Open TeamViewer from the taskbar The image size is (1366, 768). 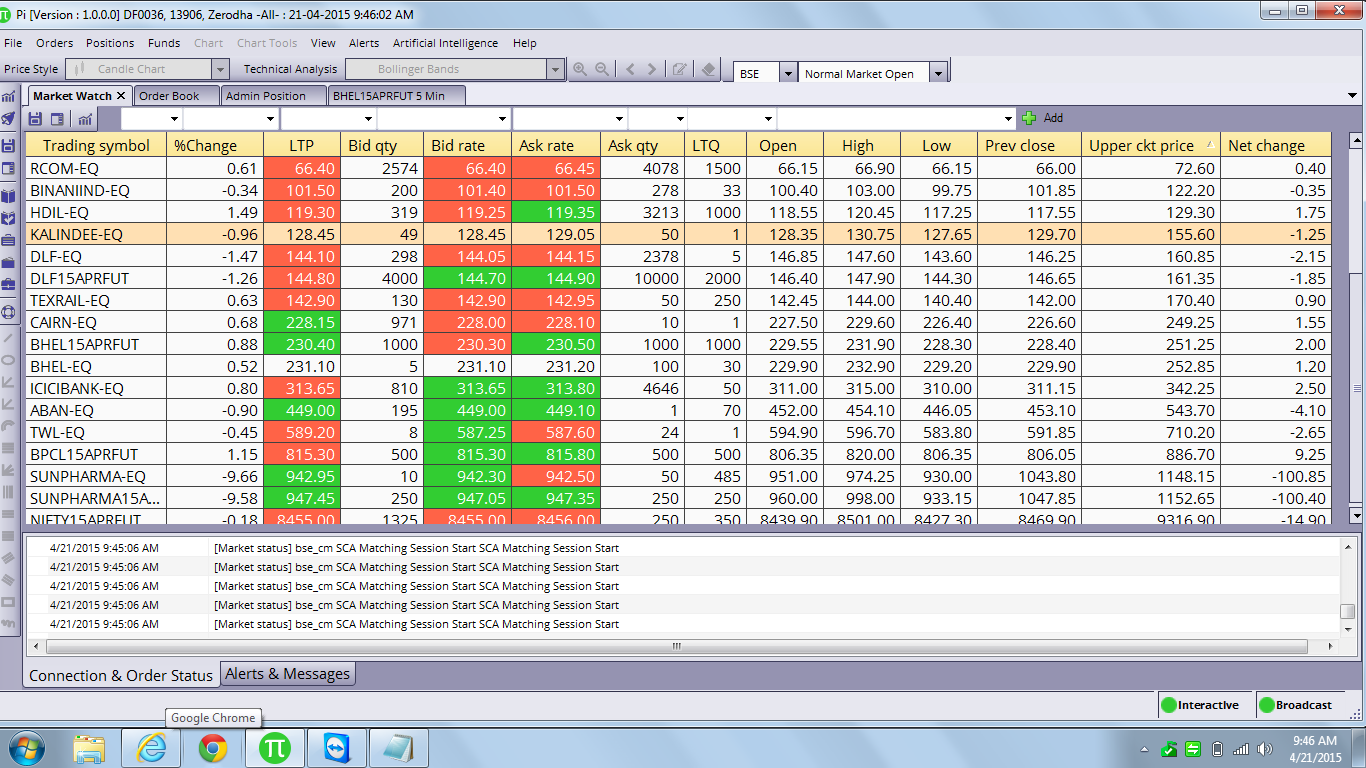(x=336, y=748)
